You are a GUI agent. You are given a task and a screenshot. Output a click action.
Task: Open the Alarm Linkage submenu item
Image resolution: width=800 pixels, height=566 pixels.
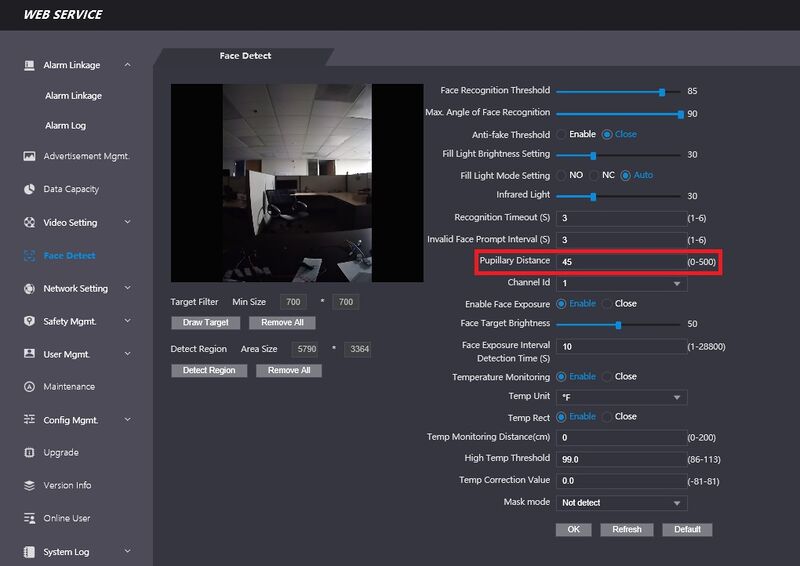73,95
